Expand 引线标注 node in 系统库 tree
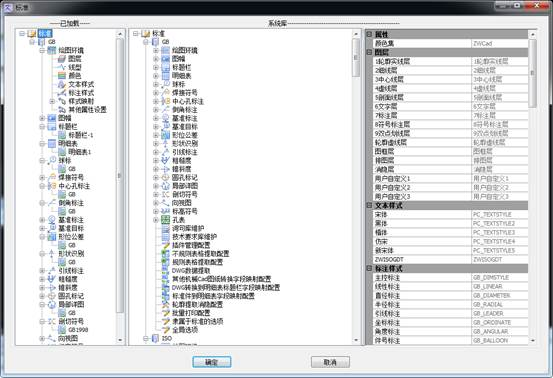Image resolution: width=553 pixels, height=378 pixels. point(156,152)
